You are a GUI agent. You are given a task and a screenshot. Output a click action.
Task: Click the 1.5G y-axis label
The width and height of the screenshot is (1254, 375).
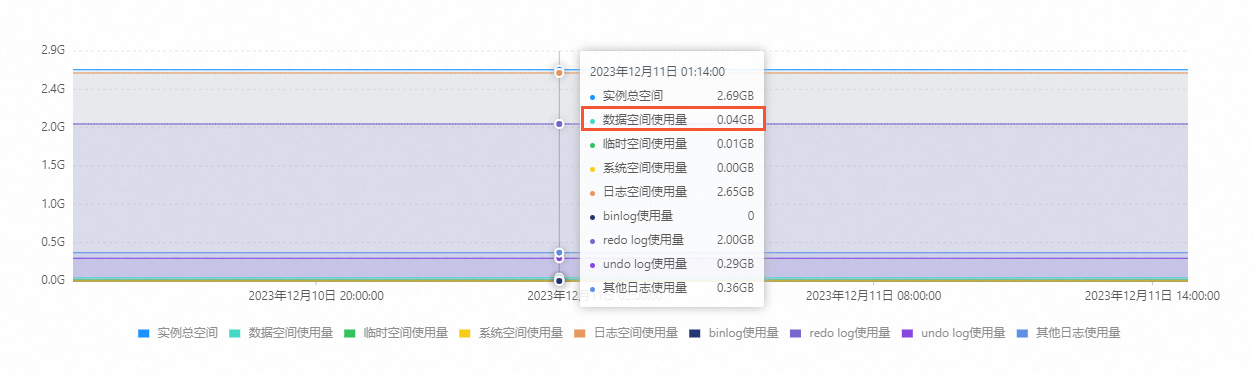[53, 165]
